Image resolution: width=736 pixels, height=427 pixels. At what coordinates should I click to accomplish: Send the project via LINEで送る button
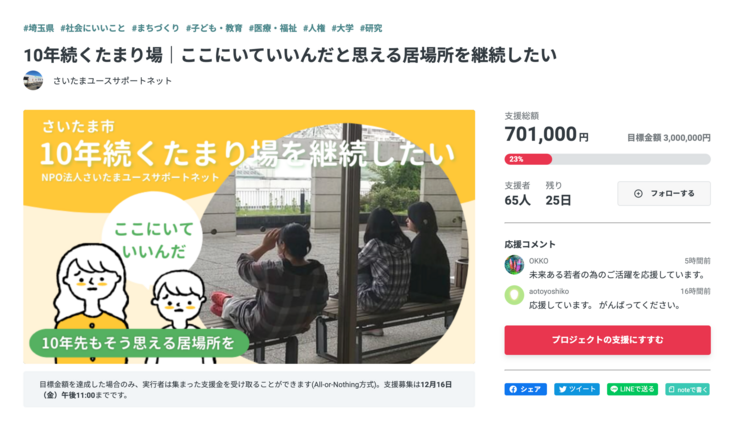632,389
